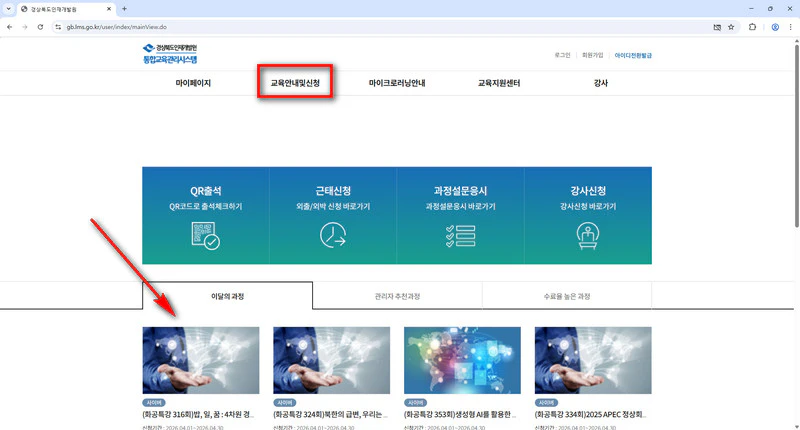Open the 마이페이지 menu
The height and width of the screenshot is (430, 800).
[193, 83]
